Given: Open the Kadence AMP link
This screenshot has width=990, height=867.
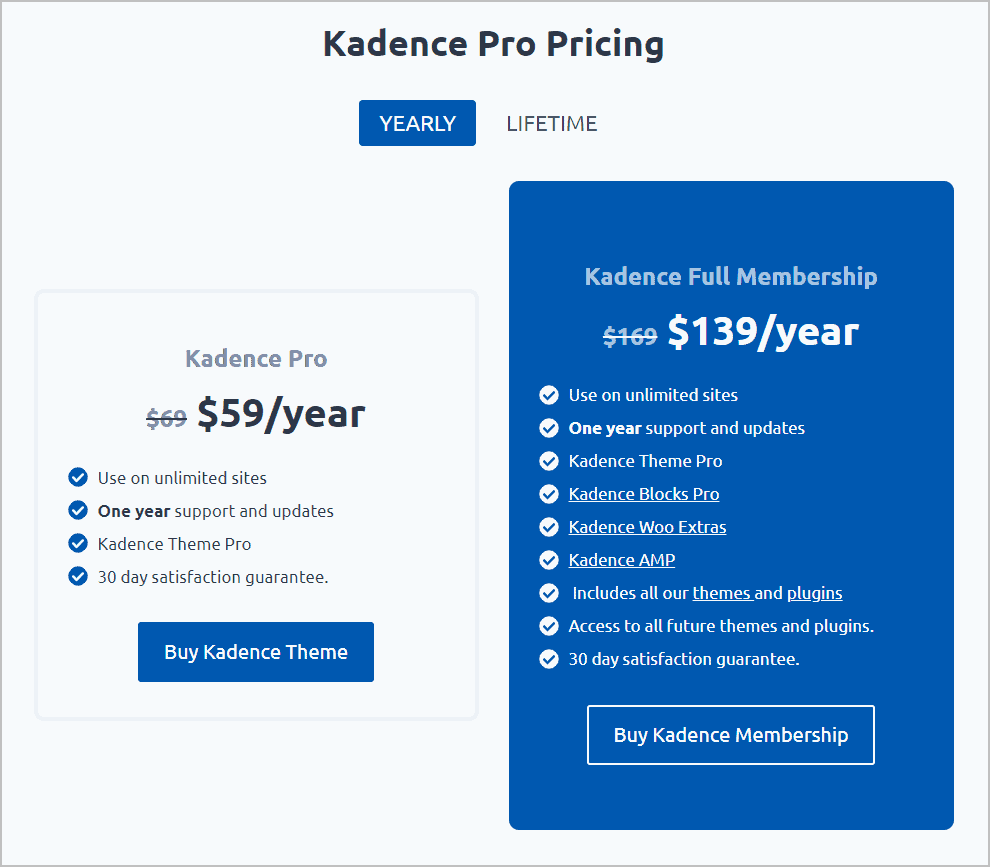Looking at the screenshot, I should pyautogui.click(x=621, y=560).
